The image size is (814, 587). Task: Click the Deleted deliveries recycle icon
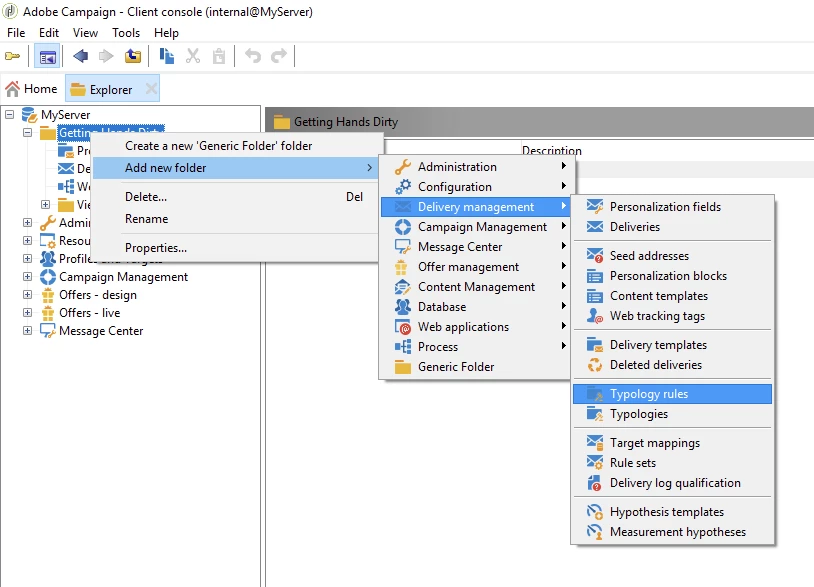tap(595, 365)
